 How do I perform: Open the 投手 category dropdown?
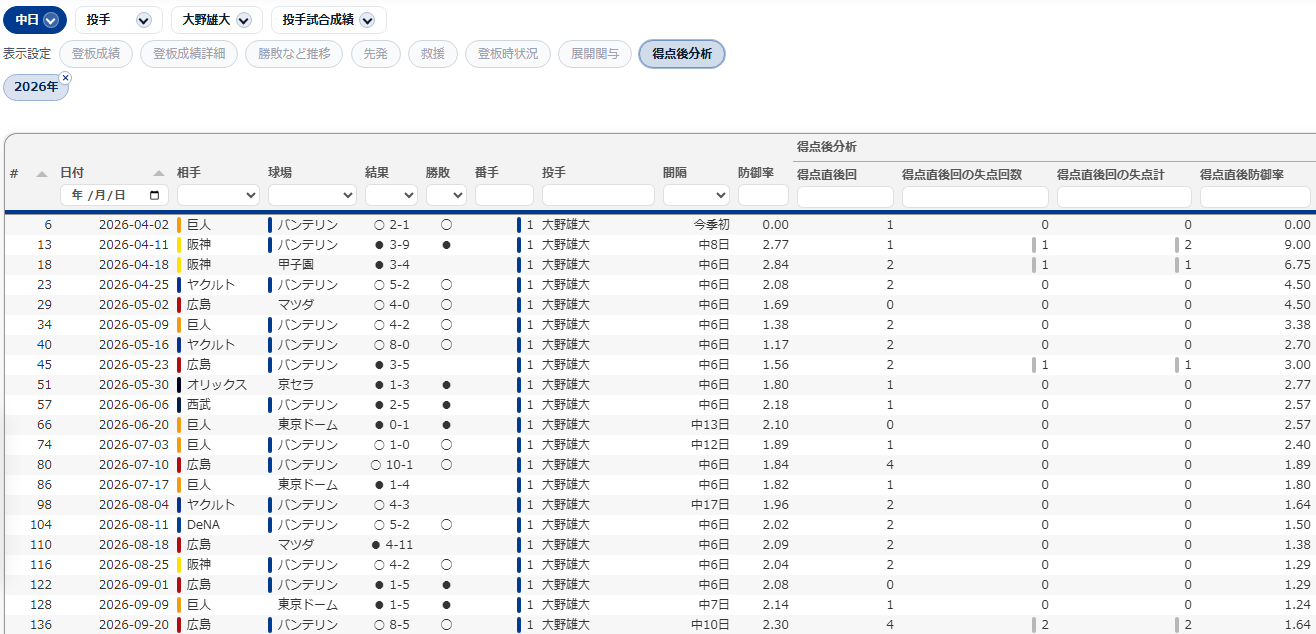tap(118, 20)
